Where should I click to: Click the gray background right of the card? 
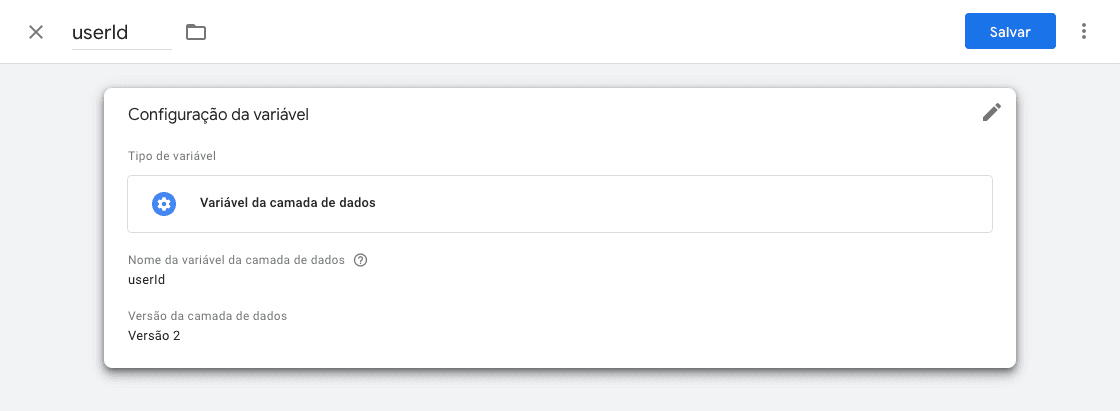tap(1068, 230)
